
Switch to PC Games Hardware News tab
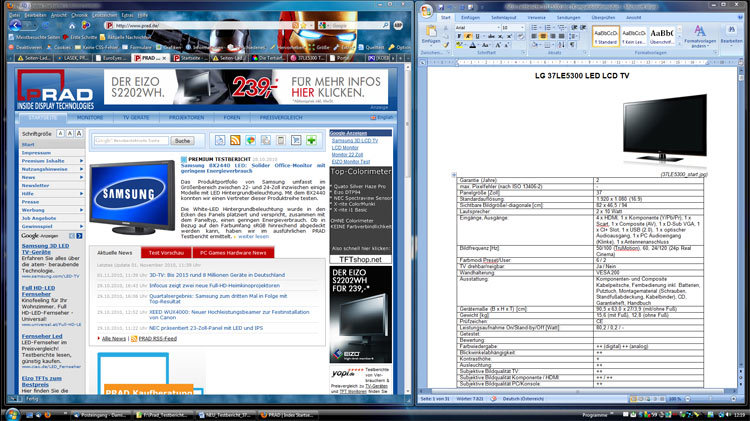click(x=233, y=253)
